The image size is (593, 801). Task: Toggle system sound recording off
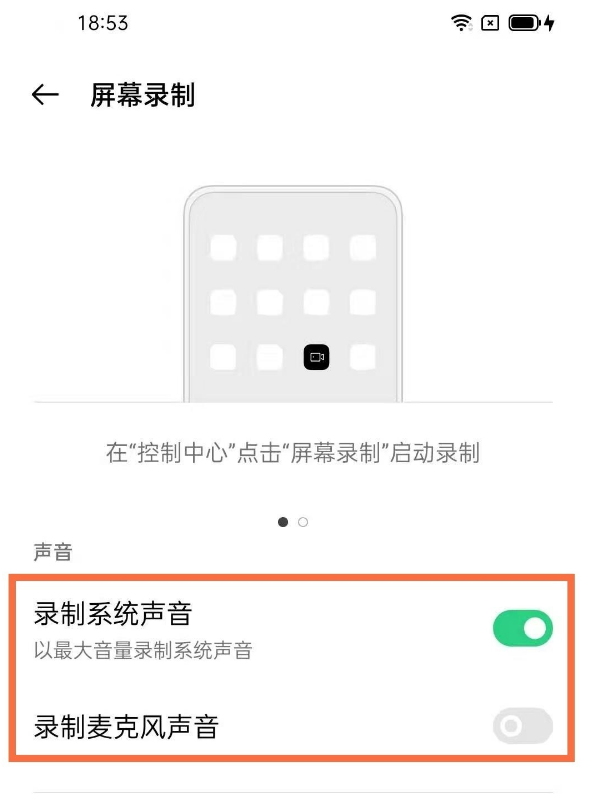522,626
